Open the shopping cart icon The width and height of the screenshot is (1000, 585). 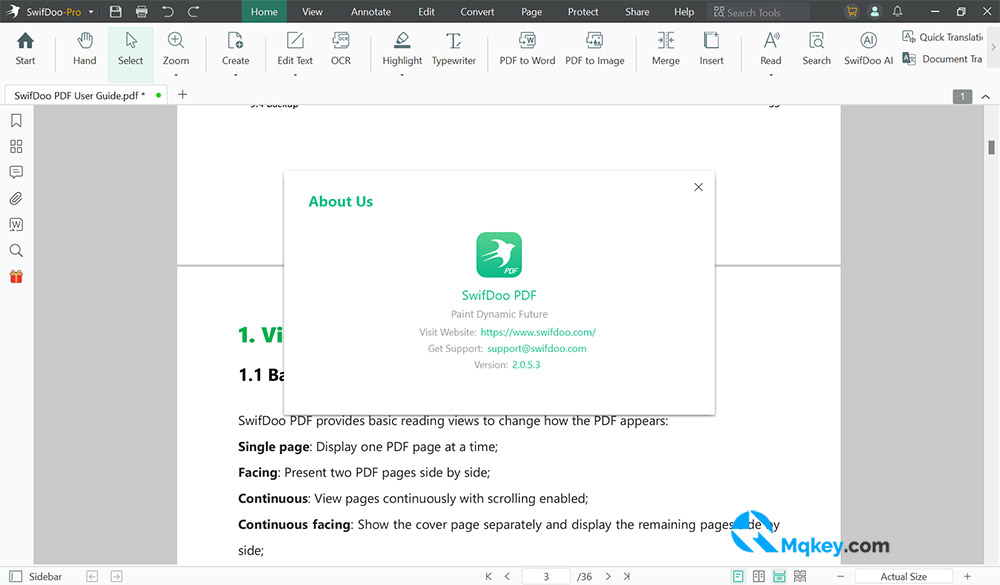click(851, 11)
